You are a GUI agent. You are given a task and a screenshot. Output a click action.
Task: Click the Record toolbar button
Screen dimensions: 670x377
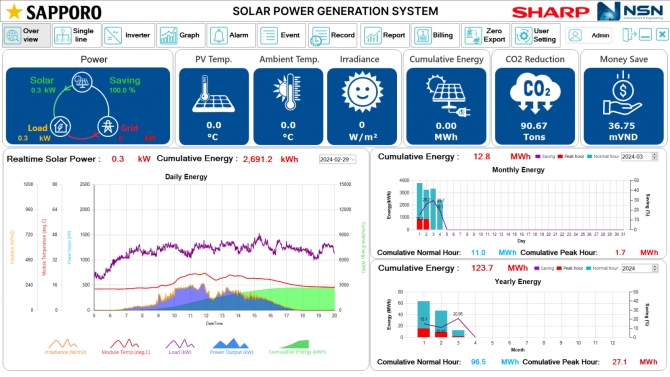click(333, 35)
